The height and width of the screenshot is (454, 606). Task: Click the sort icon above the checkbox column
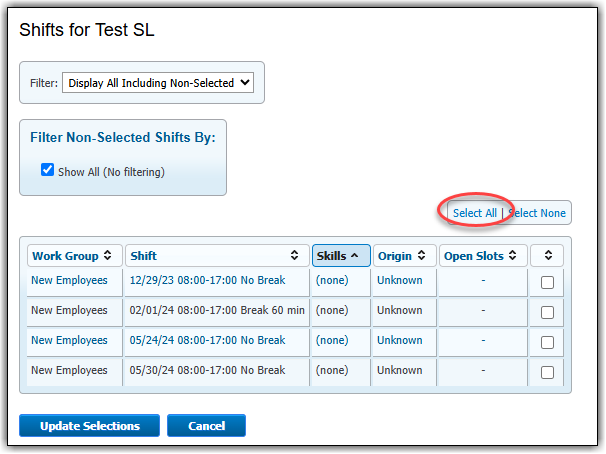(x=547, y=256)
